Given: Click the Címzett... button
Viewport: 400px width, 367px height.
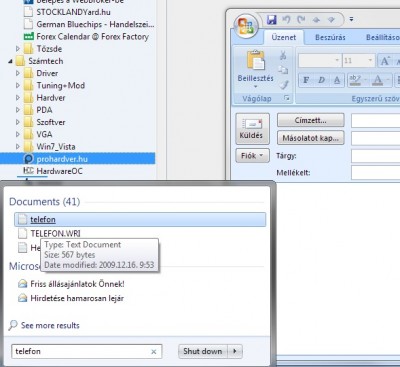Looking at the screenshot, I should tap(310, 120).
